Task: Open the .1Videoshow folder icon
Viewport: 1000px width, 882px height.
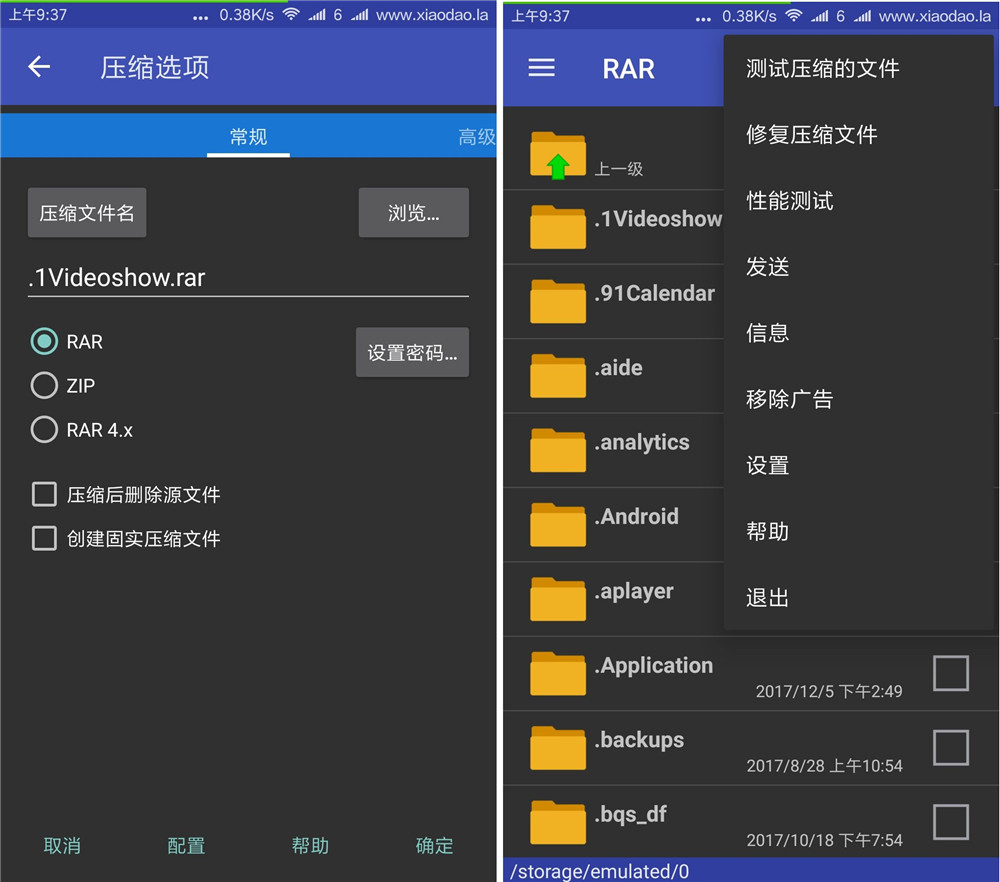Action: coord(557,227)
